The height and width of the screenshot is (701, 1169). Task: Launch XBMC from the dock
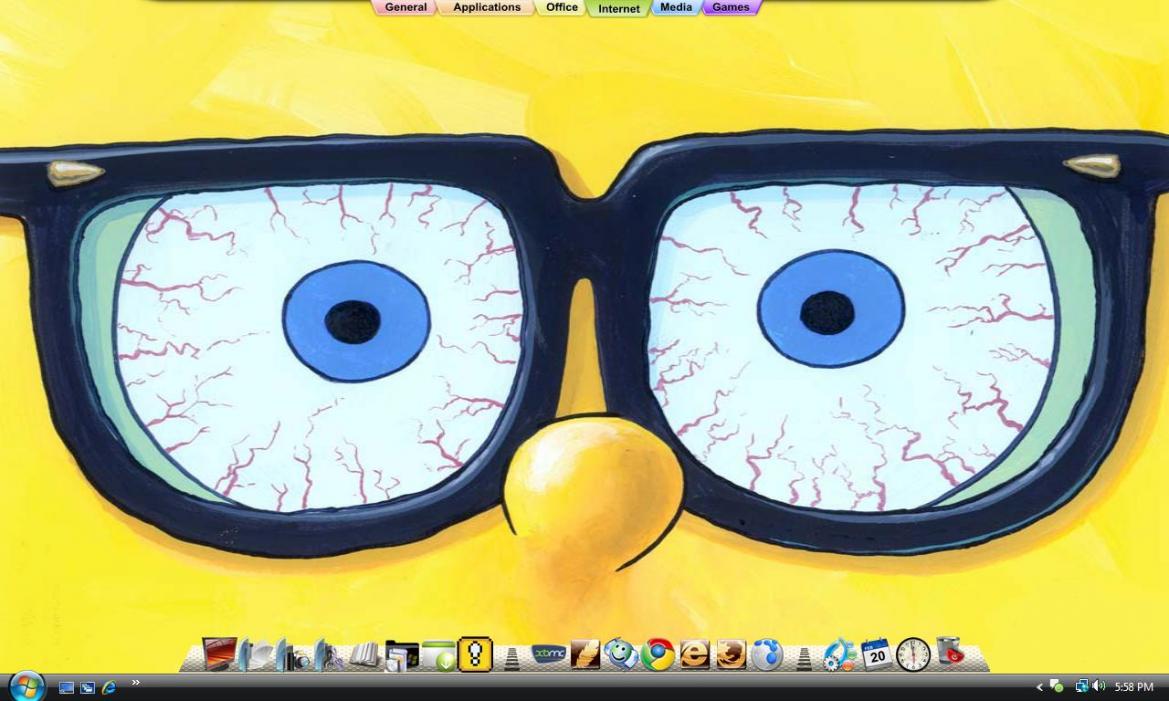[549, 654]
